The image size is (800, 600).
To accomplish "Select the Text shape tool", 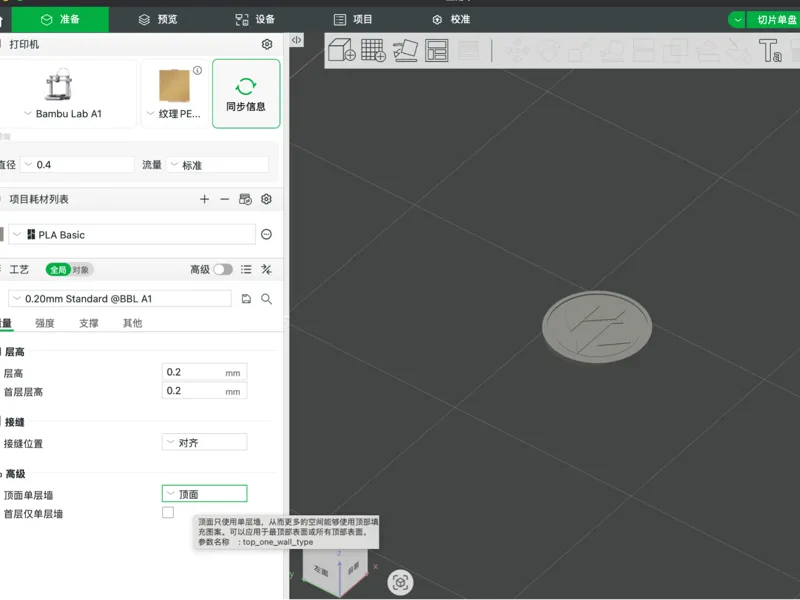I will (770, 51).
